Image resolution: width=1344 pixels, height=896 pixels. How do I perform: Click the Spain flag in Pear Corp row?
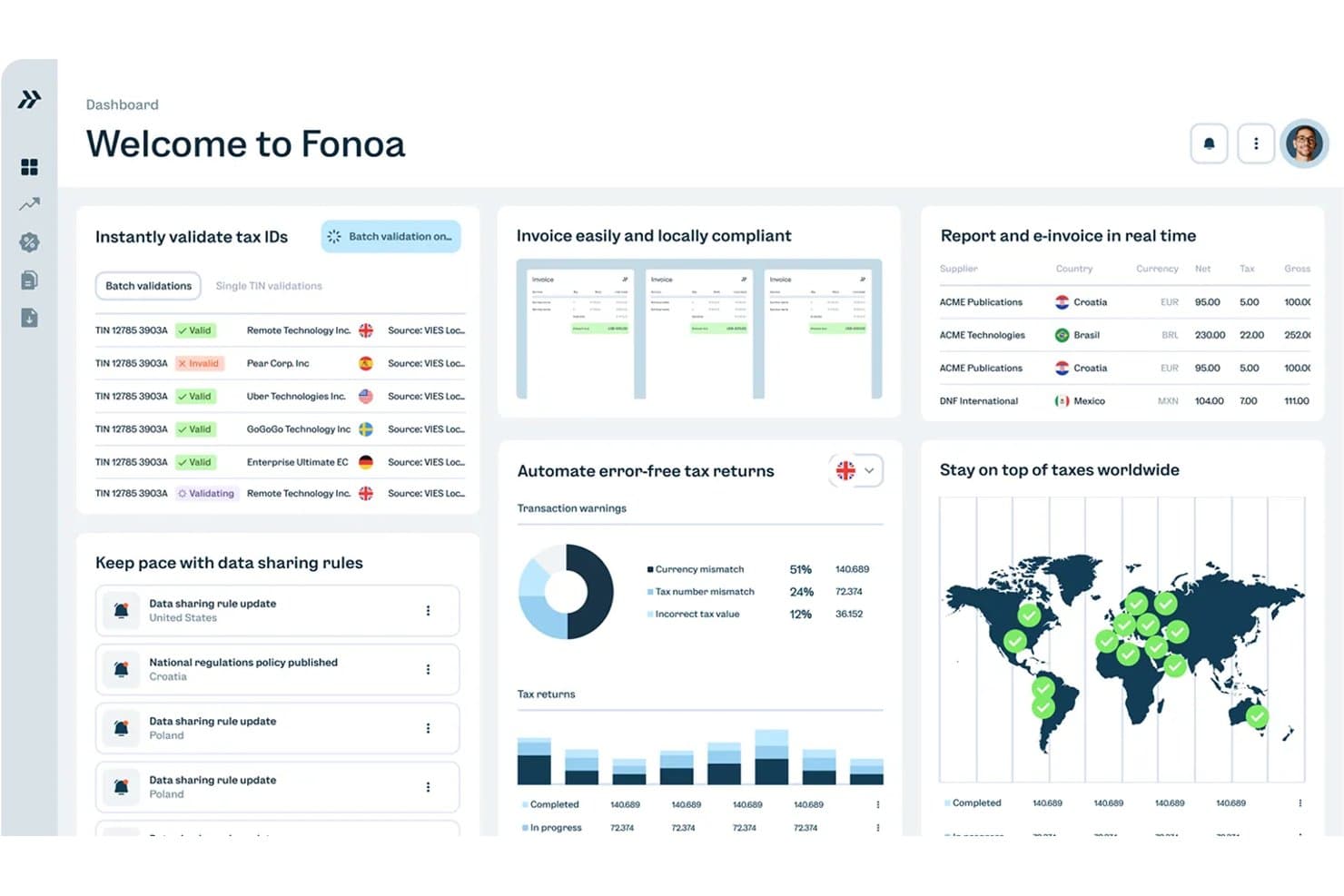click(366, 363)
